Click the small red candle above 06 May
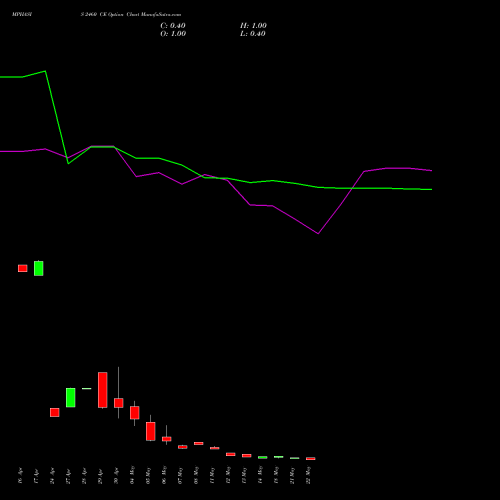The height and width of the screenshot is (500, 500). [167, 439]
